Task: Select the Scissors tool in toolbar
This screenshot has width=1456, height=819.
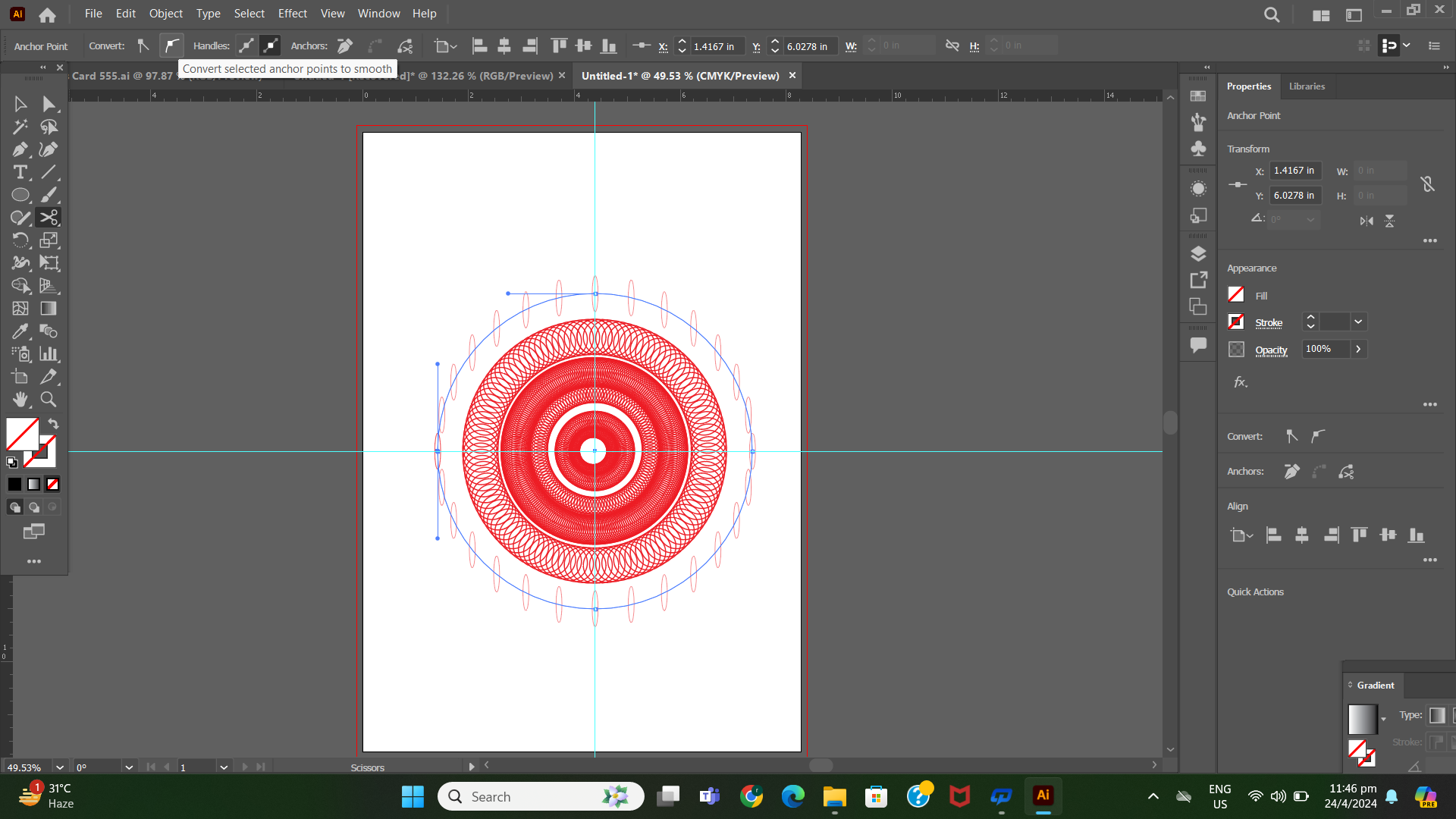Action: 49,218
